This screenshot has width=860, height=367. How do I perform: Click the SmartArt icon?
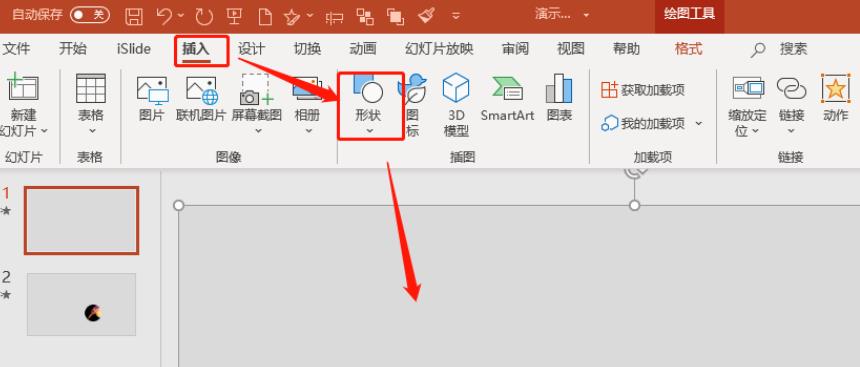click(x=507, y=89)
